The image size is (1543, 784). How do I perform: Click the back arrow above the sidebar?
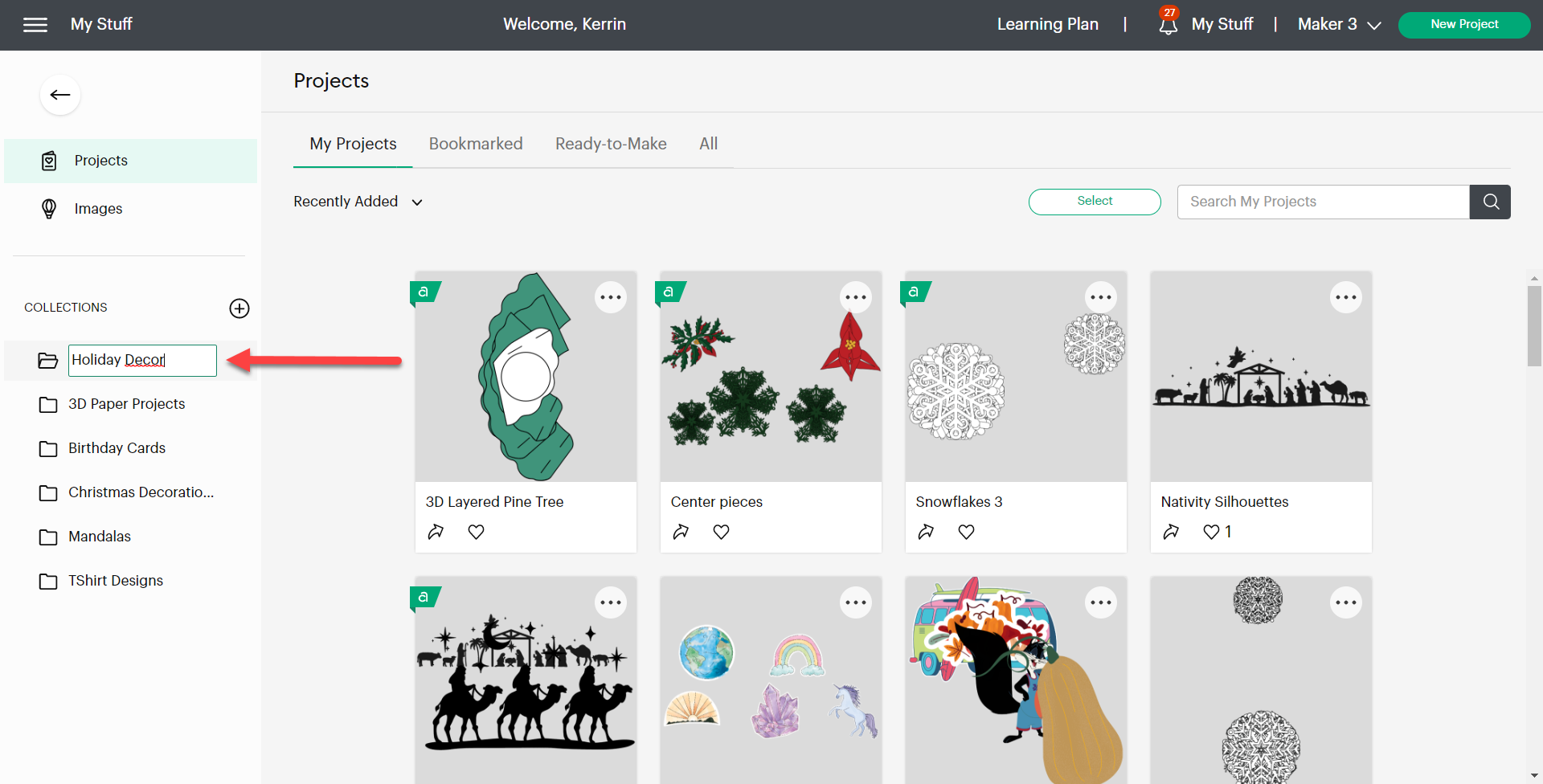point(59,94)
